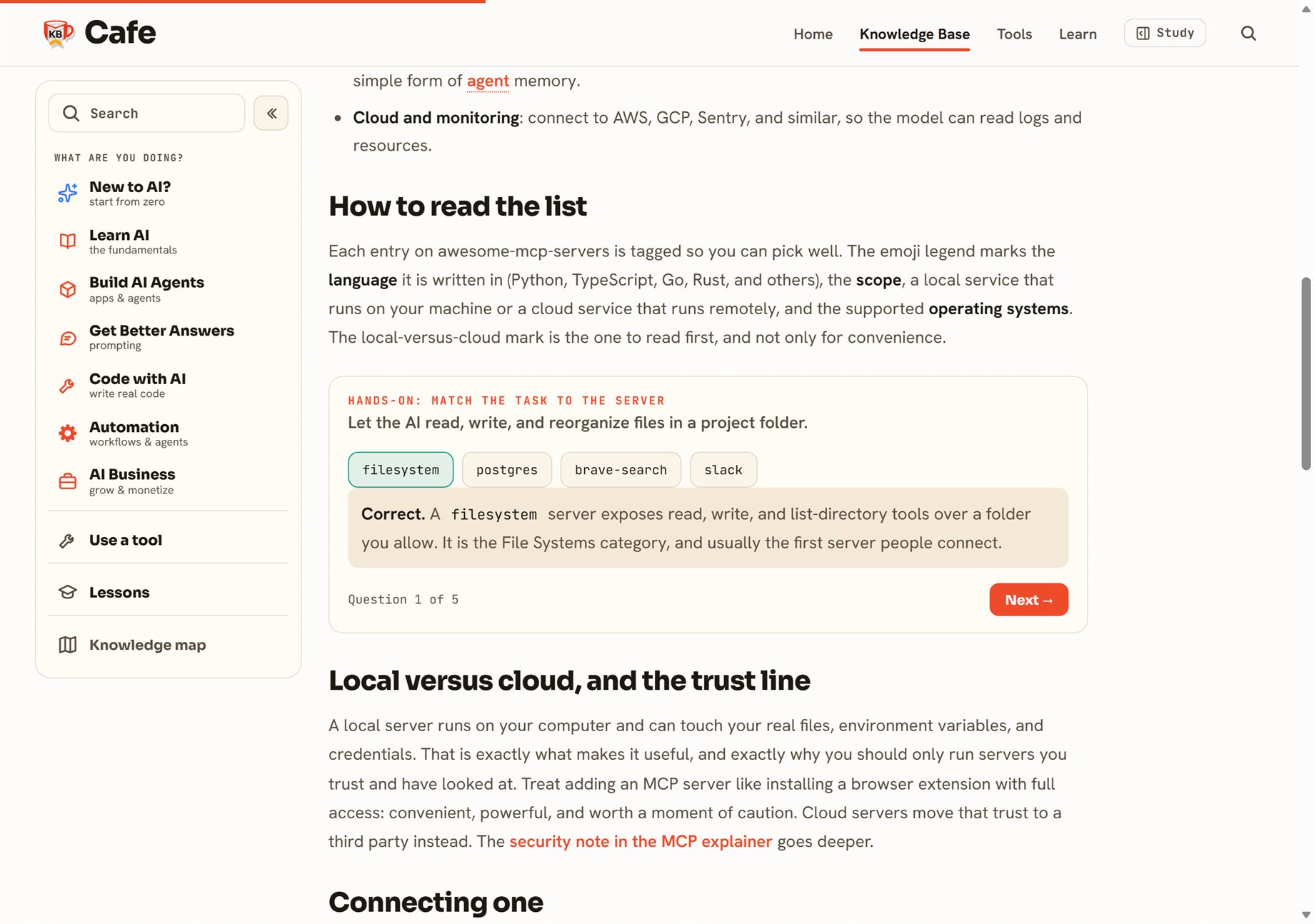This screenshot has height=924, width=1314.
Task: Click the KB Cafe logo icon
Action: 59,33
